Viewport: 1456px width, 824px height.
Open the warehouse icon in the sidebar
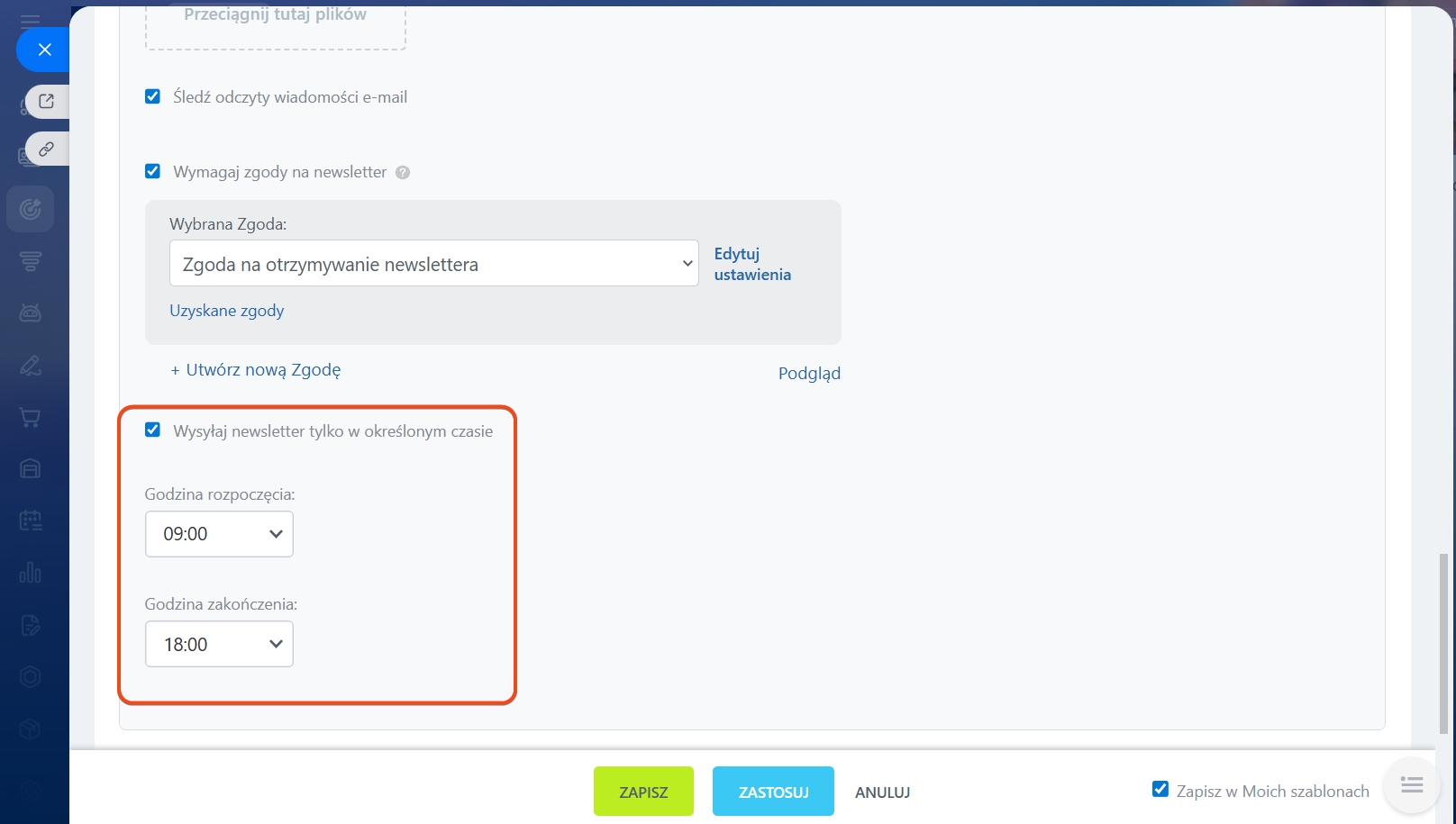pyautogui.click(x=31, y=468)
